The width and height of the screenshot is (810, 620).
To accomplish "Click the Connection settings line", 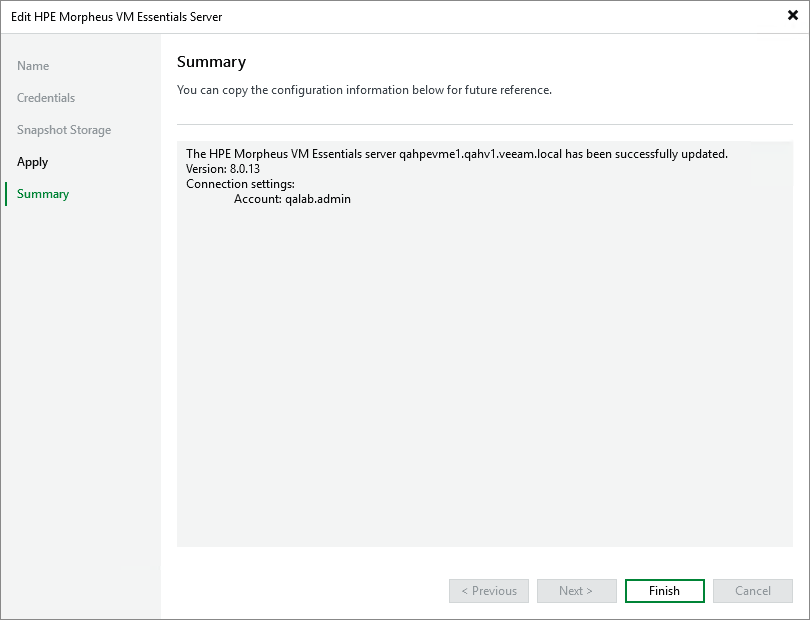I will (240, 185).
